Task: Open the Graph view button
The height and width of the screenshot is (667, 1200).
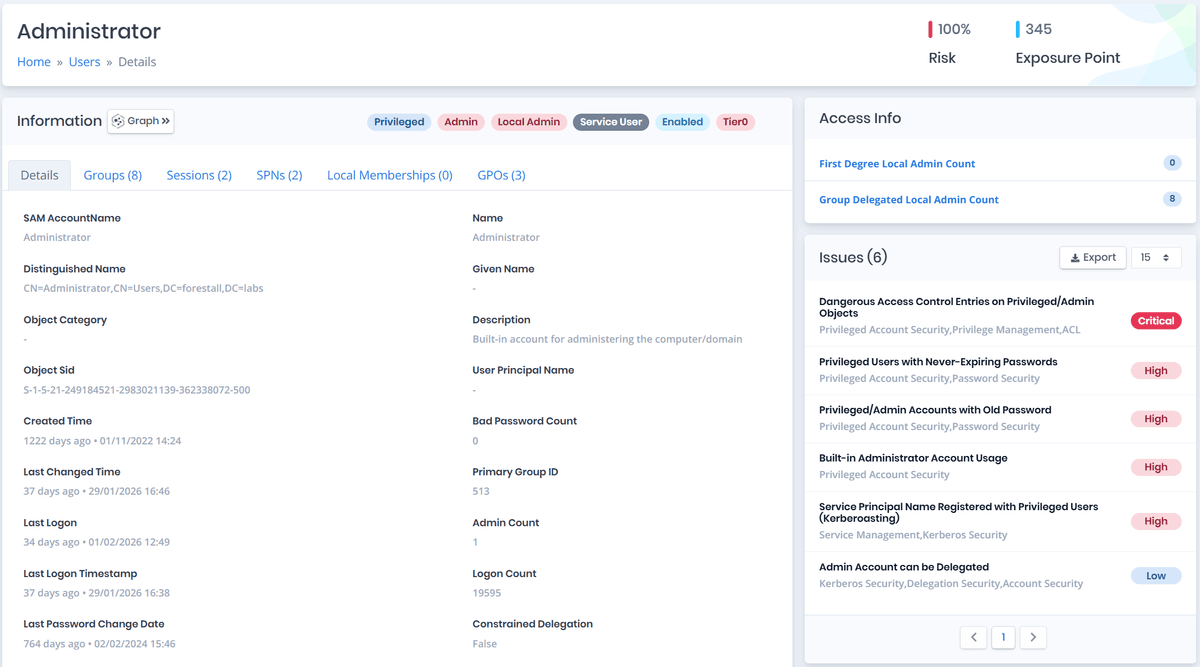Action: [x=141, y=121]
